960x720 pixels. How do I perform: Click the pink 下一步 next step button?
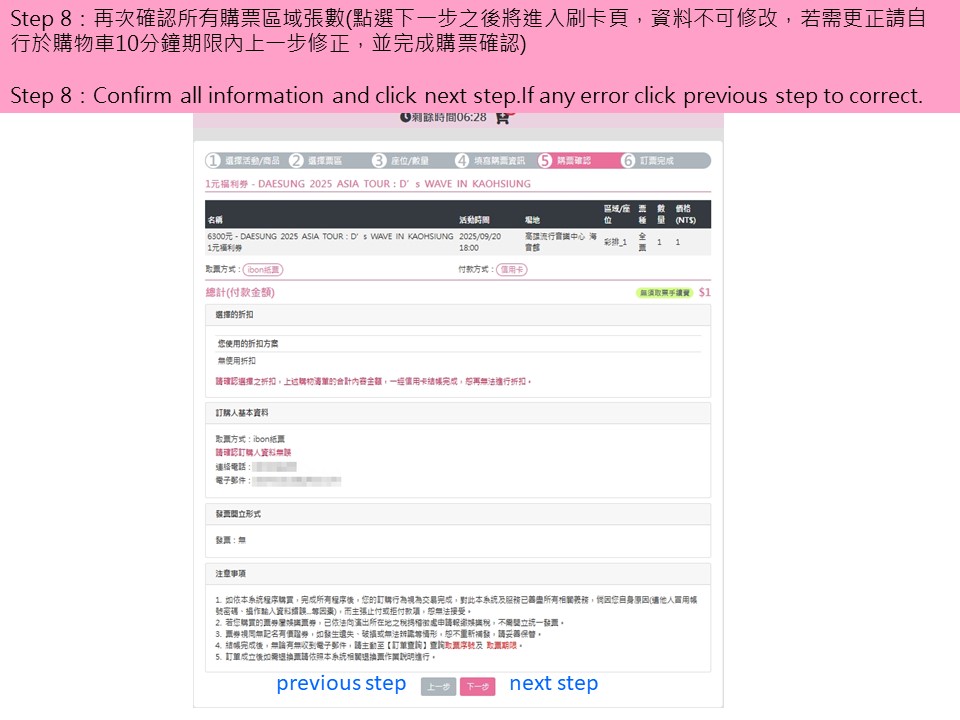point(477,687)
